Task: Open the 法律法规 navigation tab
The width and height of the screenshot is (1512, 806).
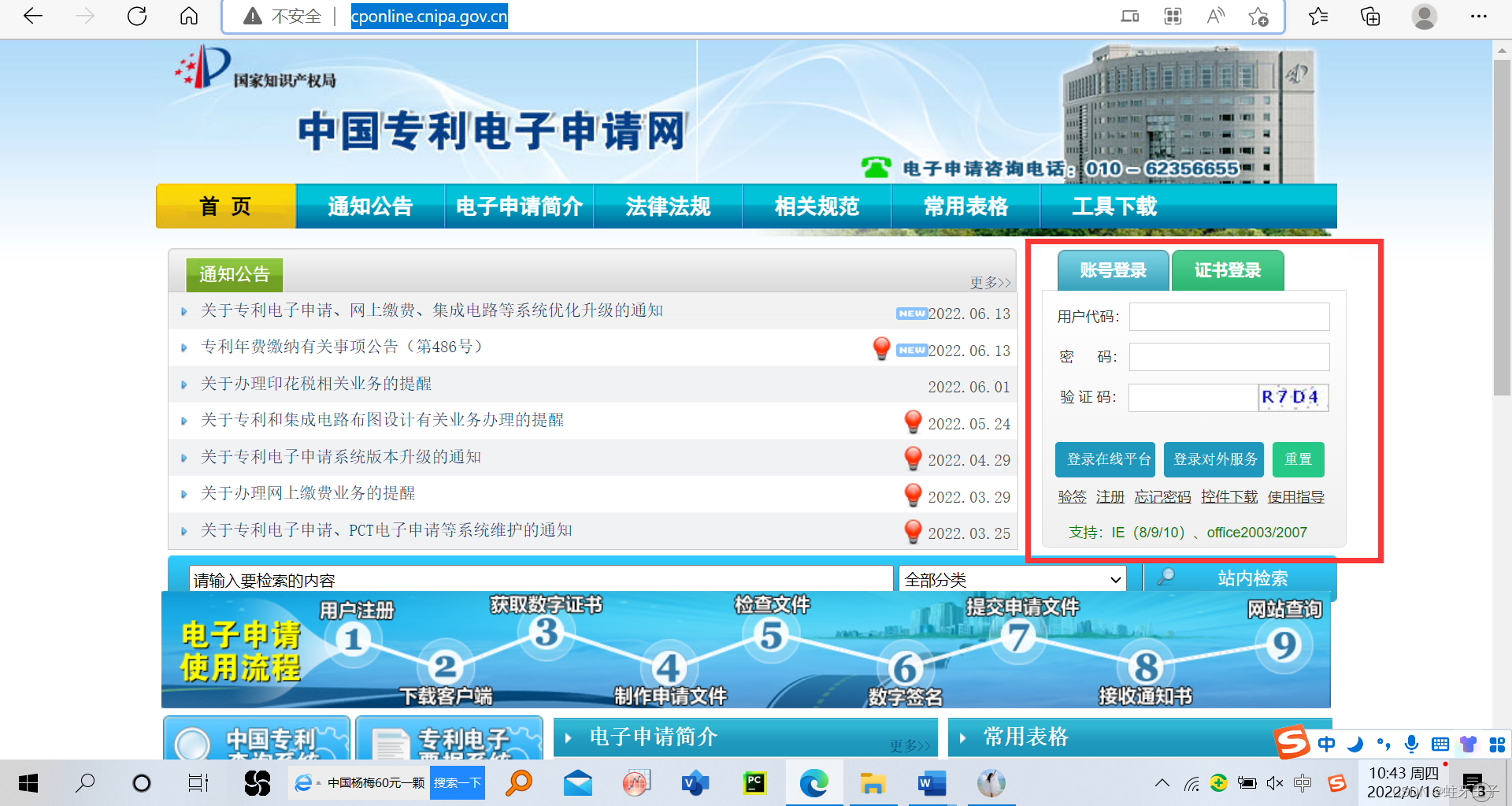Action: coord(668,206)
